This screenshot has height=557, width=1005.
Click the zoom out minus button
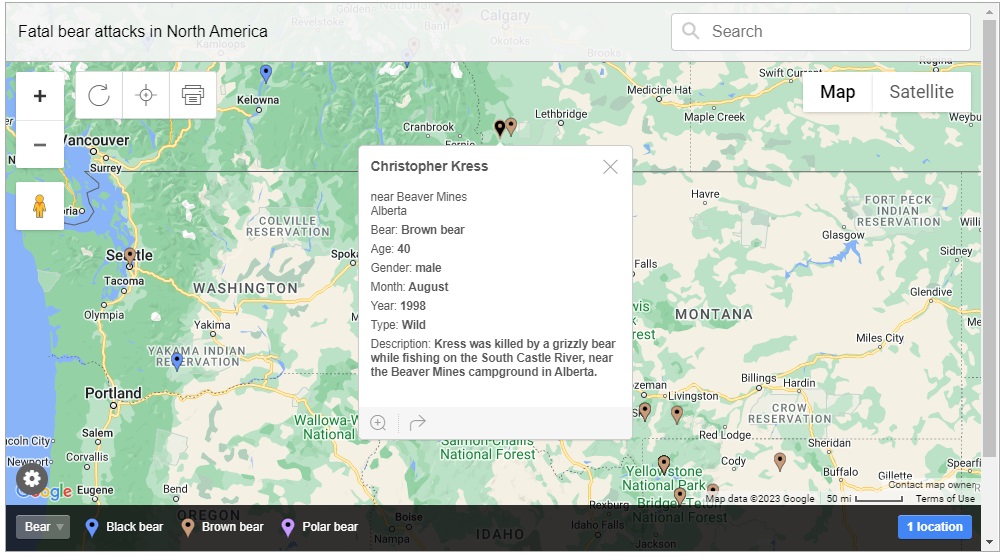[40, 145]
